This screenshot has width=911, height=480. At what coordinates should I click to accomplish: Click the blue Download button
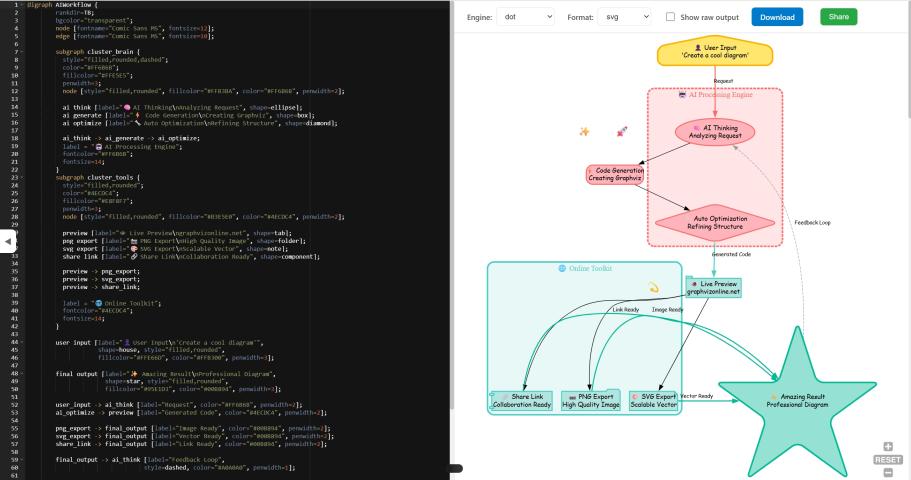(x=777, y=17)
